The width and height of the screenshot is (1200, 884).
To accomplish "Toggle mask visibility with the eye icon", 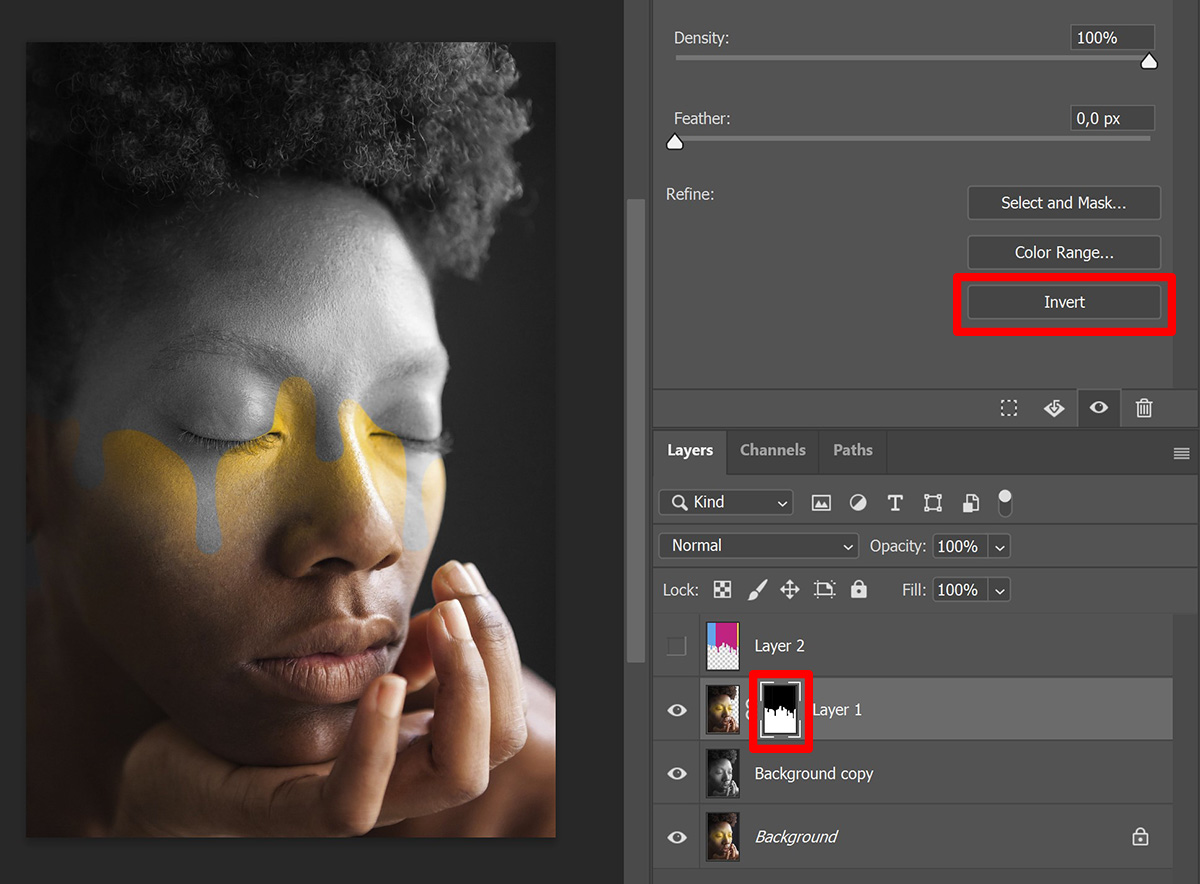I will 1099,408.
